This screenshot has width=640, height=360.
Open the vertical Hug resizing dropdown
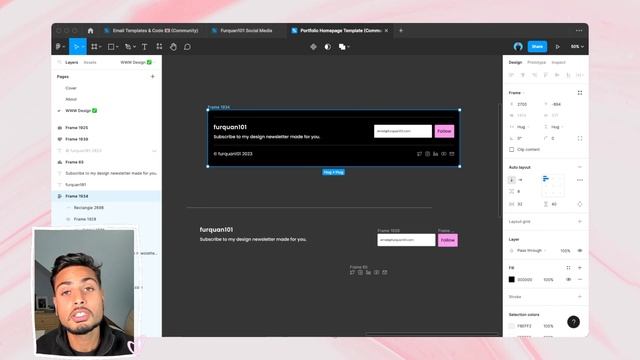point(557,127)
